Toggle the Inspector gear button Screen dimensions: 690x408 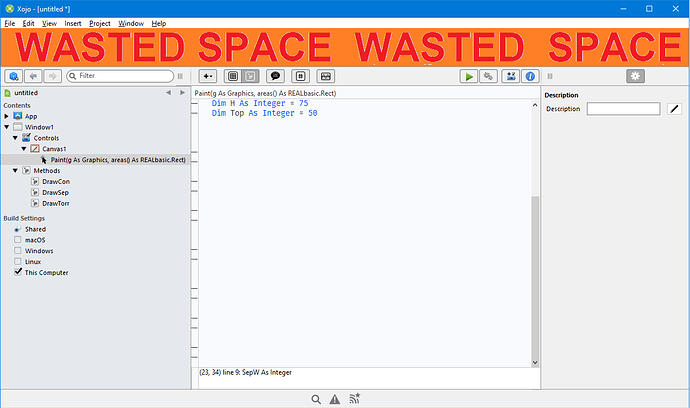tap(635, 76)
